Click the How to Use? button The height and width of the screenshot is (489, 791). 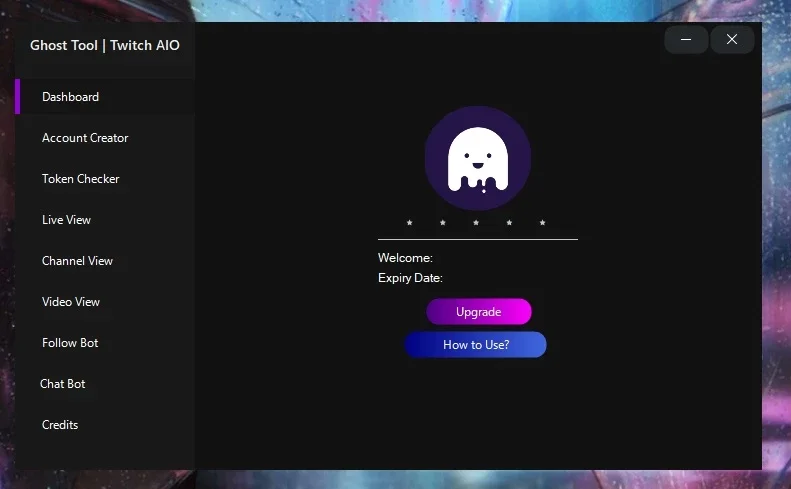coord(476,345)
